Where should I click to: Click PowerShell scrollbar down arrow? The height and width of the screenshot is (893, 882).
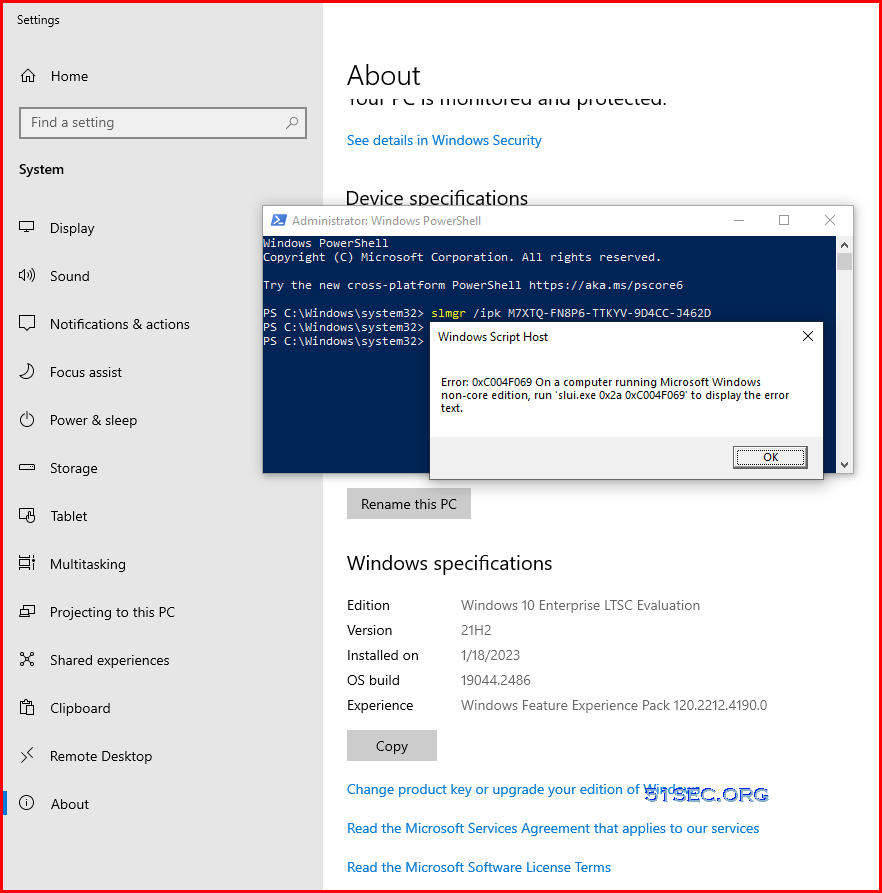tap(844, 465)
